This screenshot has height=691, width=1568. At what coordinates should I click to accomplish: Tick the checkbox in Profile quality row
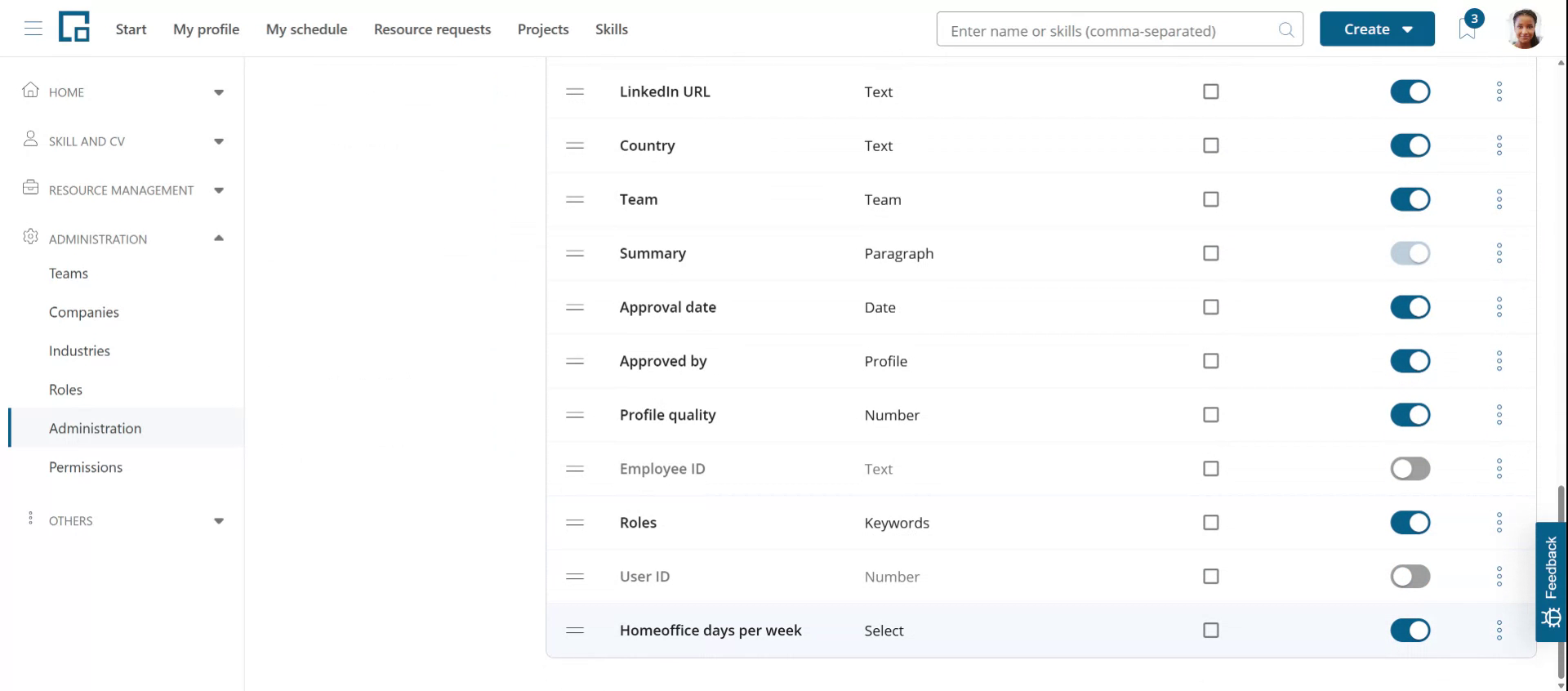[1211, 415]
